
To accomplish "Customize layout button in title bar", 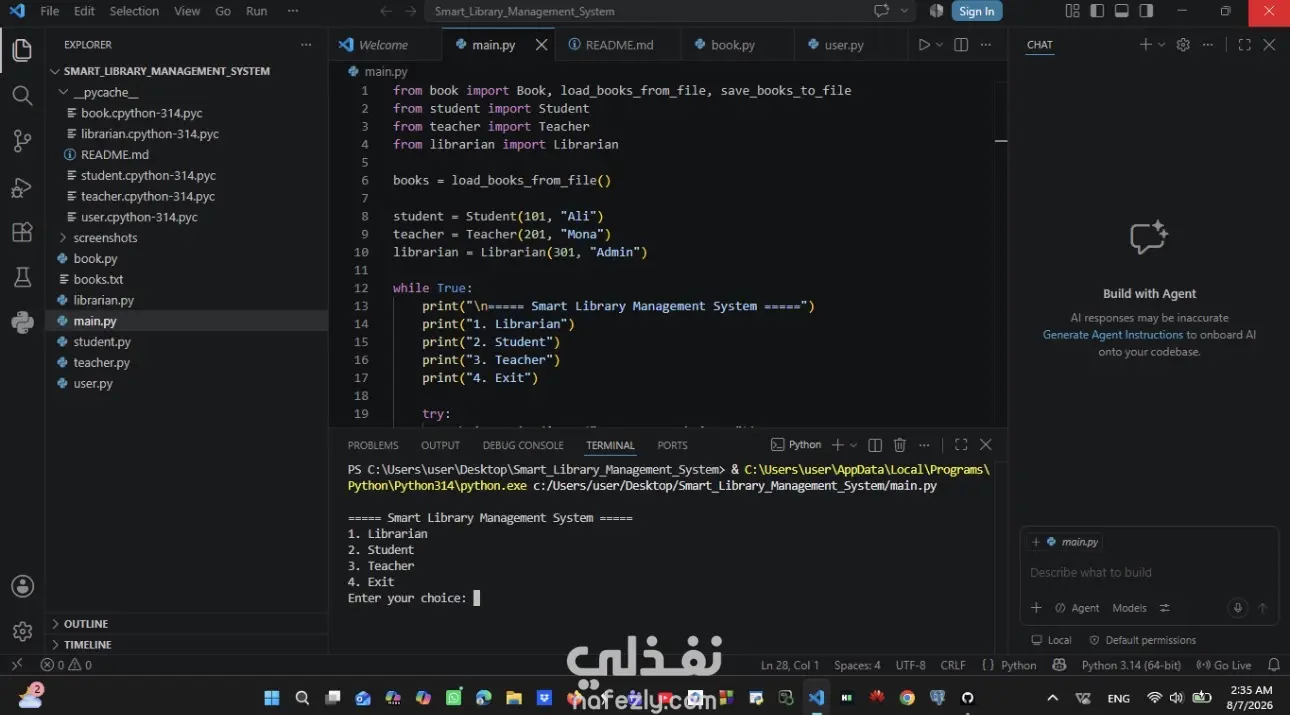I will click(x=1073, y=11).
